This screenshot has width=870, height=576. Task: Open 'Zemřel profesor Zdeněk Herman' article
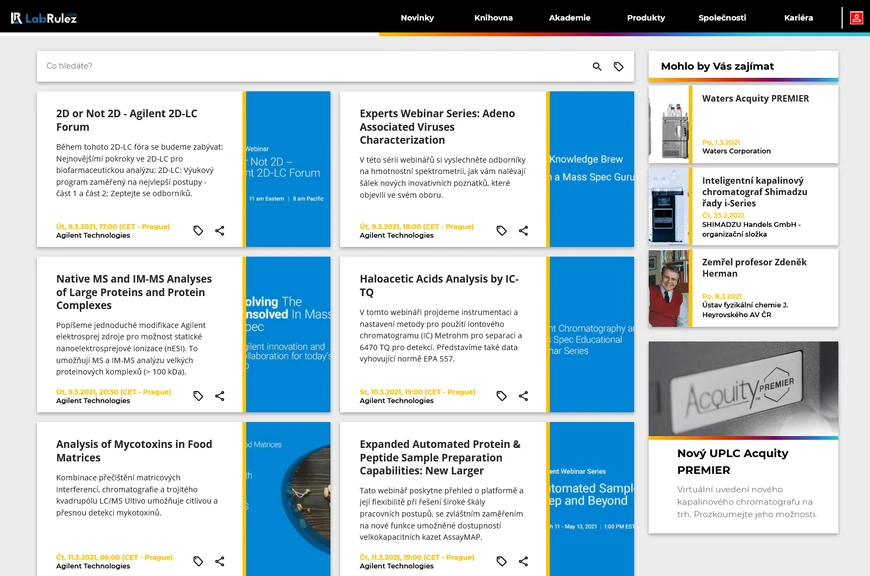pos(754,267)
